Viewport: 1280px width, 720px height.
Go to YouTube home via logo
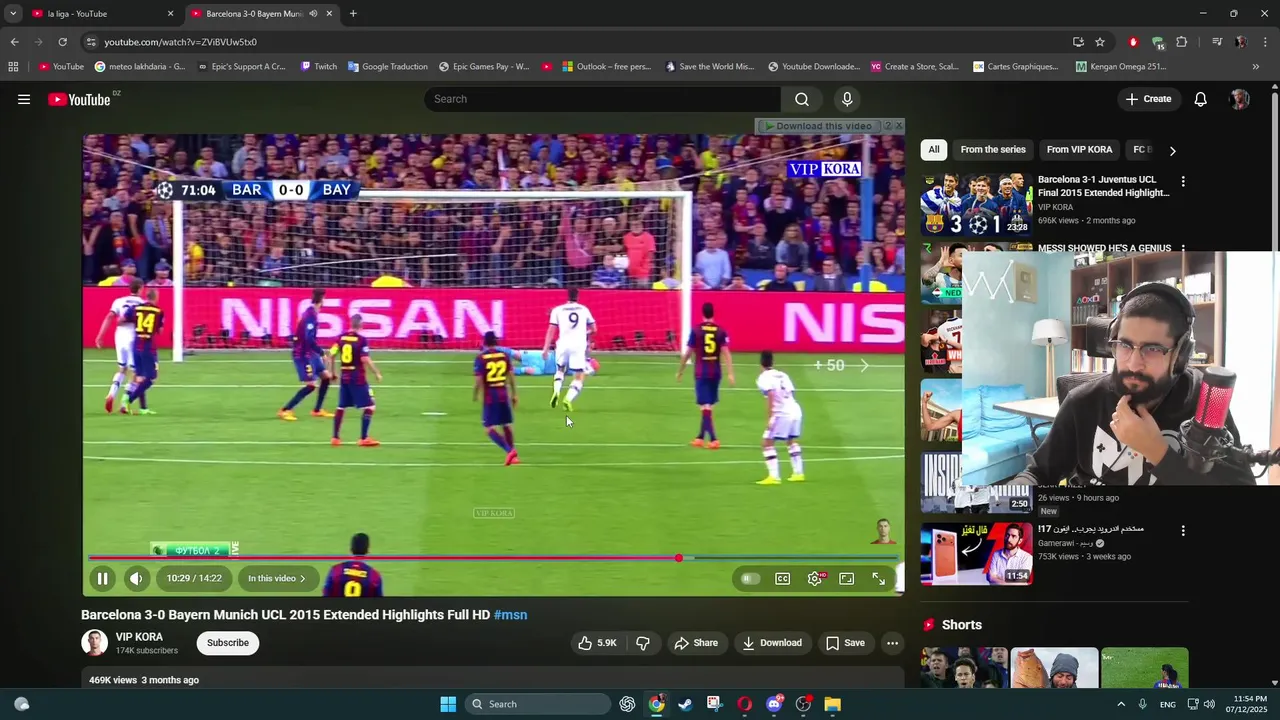tap(79, 99)
